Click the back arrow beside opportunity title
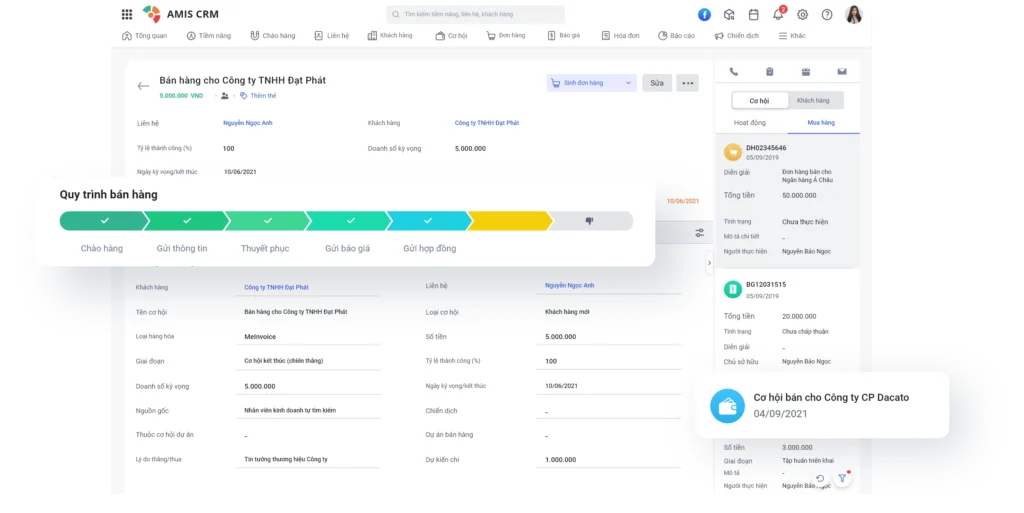This screenshot has width=1024, height=513. coord(143,86)
